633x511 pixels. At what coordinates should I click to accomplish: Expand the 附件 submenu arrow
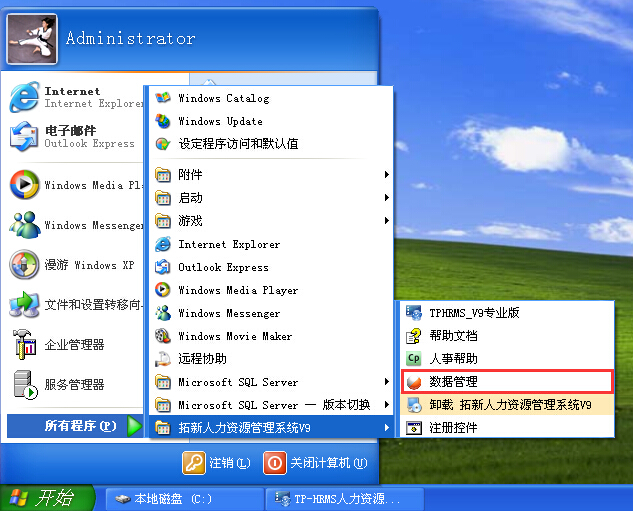click(386, 175)
